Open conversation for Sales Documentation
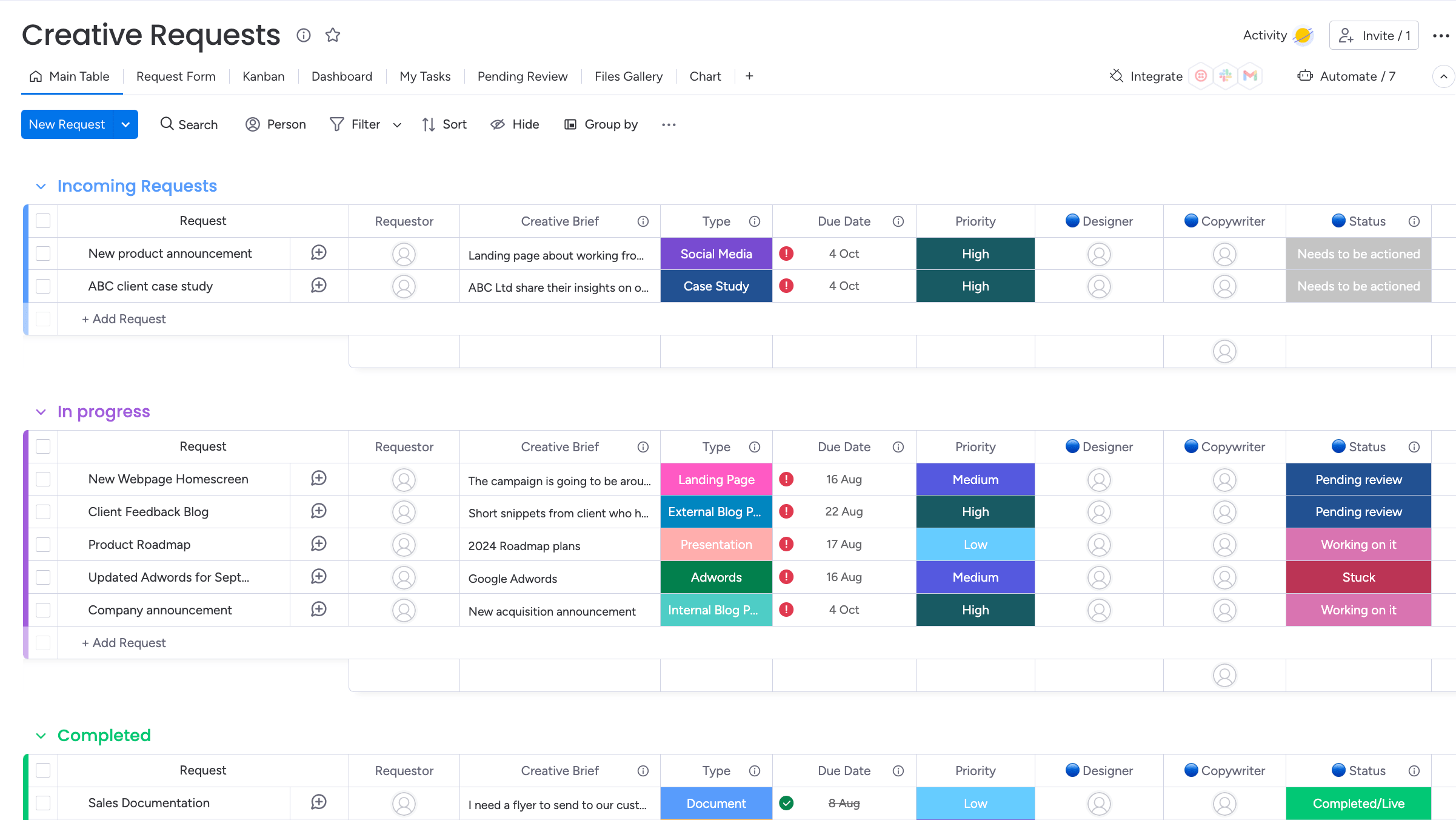The image size is (1456, 820). coord(319,802)
